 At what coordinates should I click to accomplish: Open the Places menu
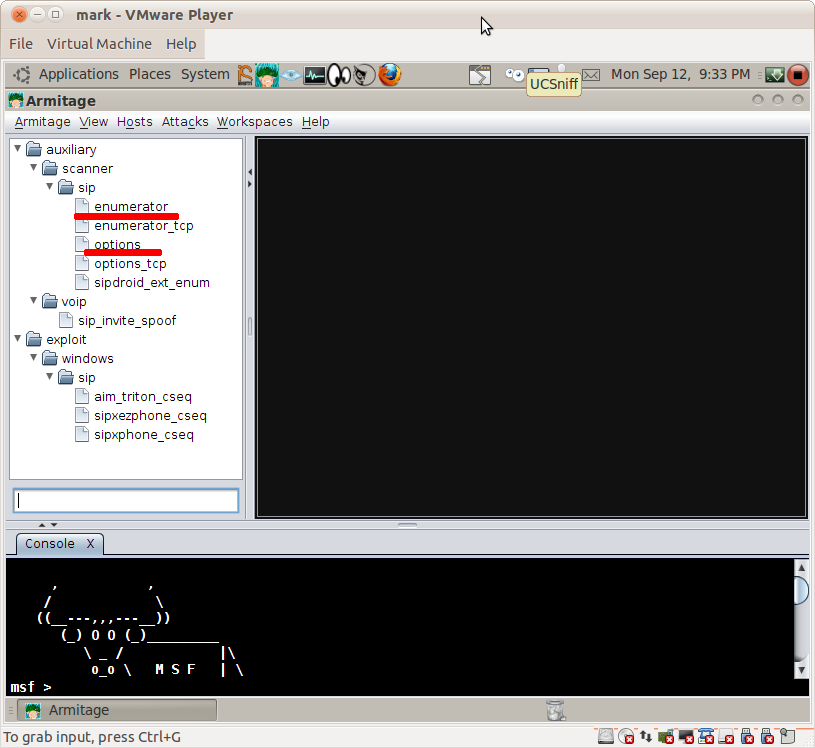coord(150,74)
